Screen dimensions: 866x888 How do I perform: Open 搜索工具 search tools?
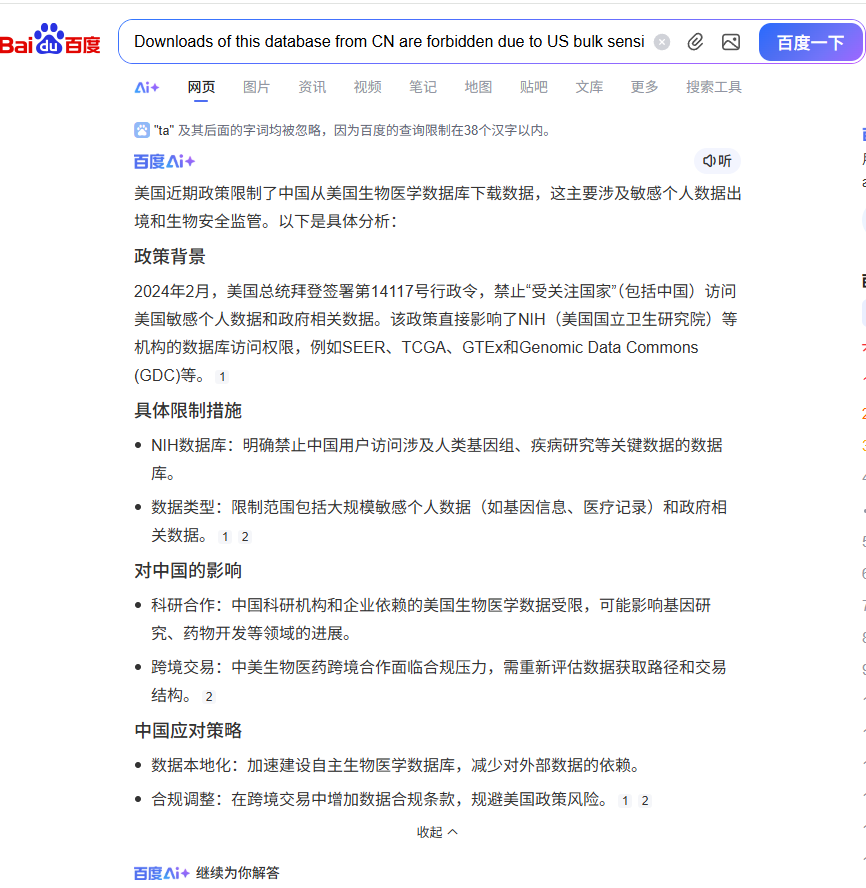pos(714,87)
